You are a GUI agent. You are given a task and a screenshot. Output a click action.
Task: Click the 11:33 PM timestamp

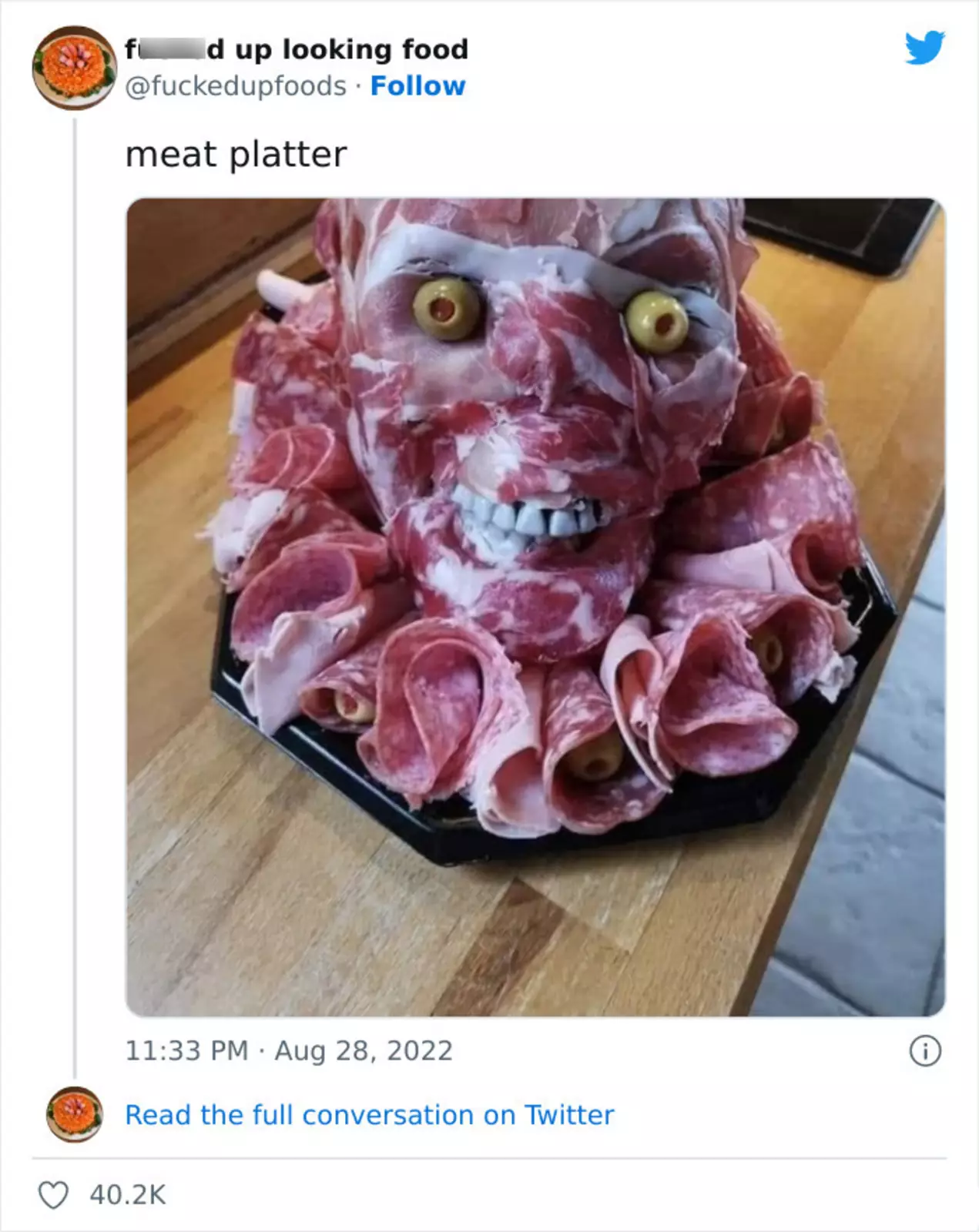(x=186, y=1051)
